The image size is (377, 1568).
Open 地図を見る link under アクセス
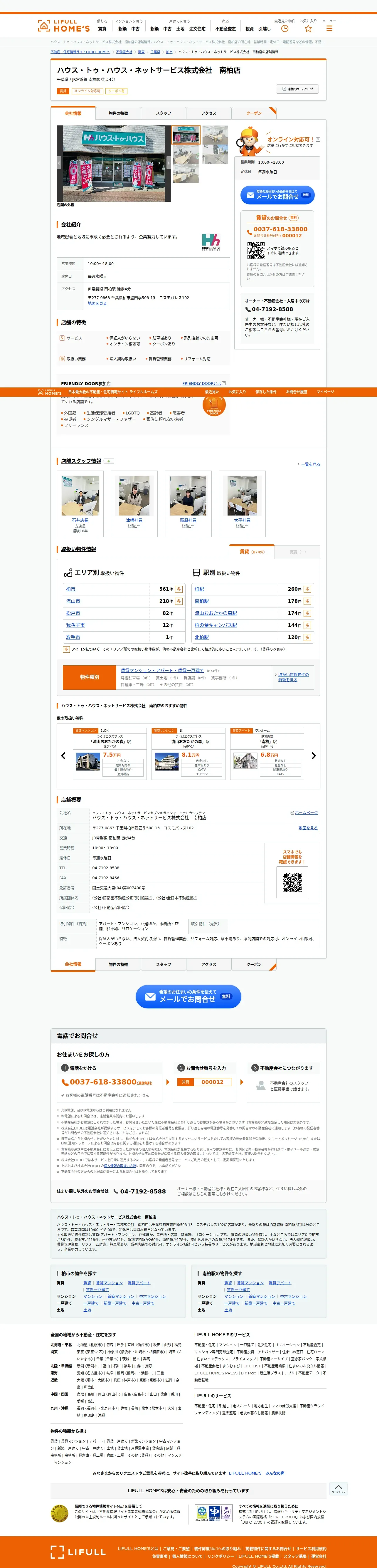[x=97, y=303]
